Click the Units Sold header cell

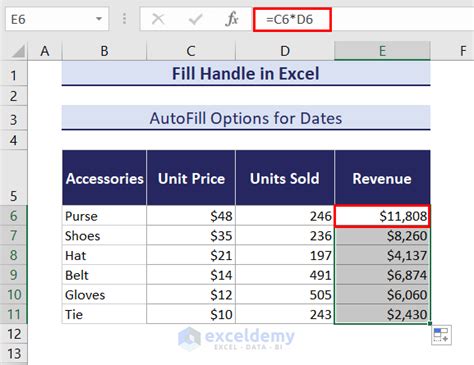(x=285, y=178)
